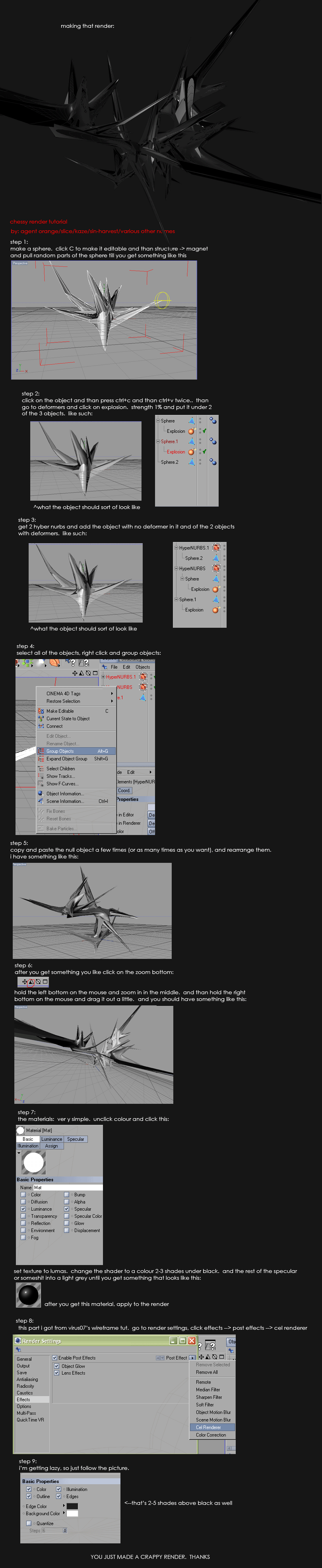
Task: Click the rotate camera icon in step 6 toolbar
Action: click(x=38, y=982)
